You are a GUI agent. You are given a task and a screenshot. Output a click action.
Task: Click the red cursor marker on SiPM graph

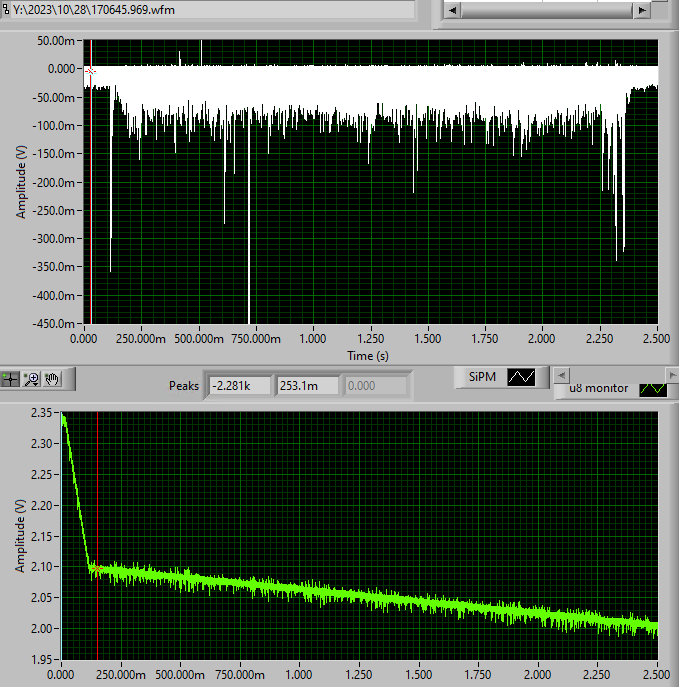90,71
